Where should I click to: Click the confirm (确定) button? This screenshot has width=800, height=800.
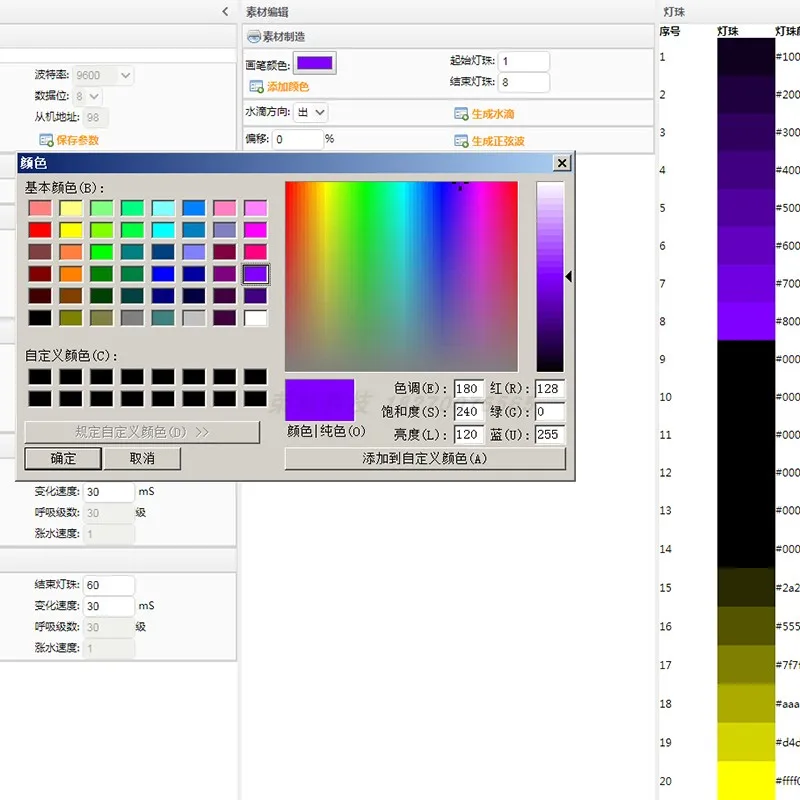[63, 458]
